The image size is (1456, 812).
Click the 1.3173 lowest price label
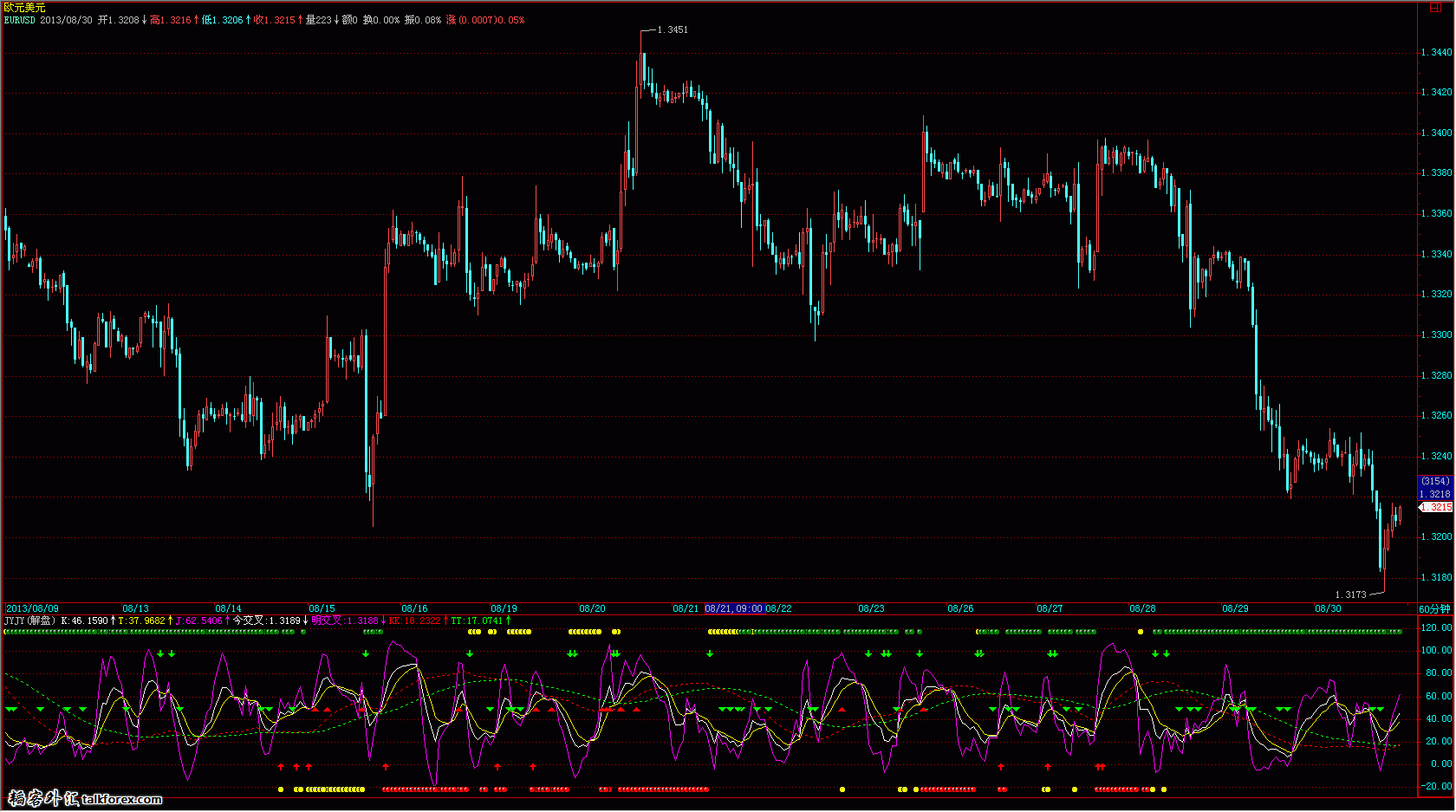(x=1350, y=594)
